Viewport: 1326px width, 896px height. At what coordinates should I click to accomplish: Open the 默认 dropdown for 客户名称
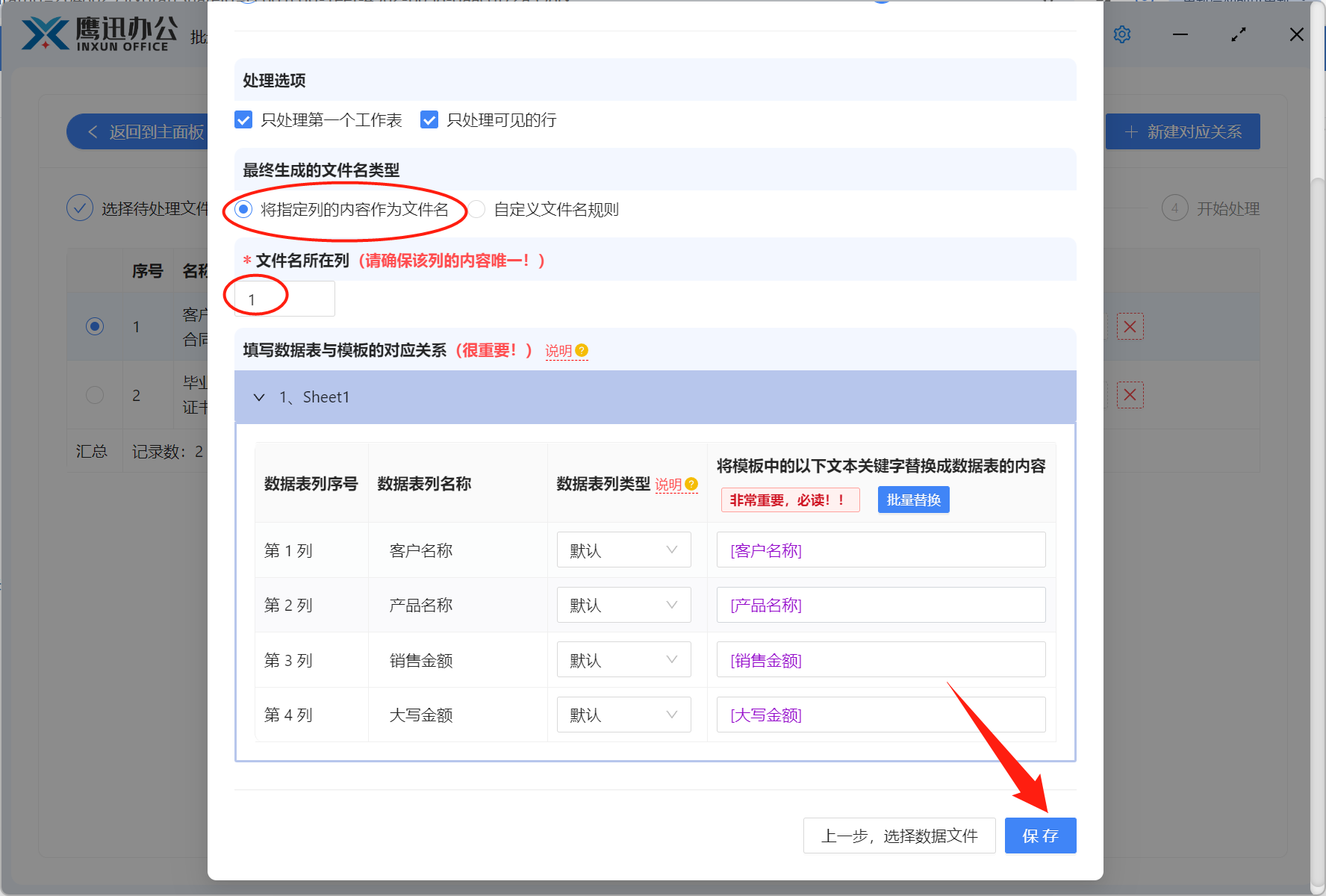point(623,550)
